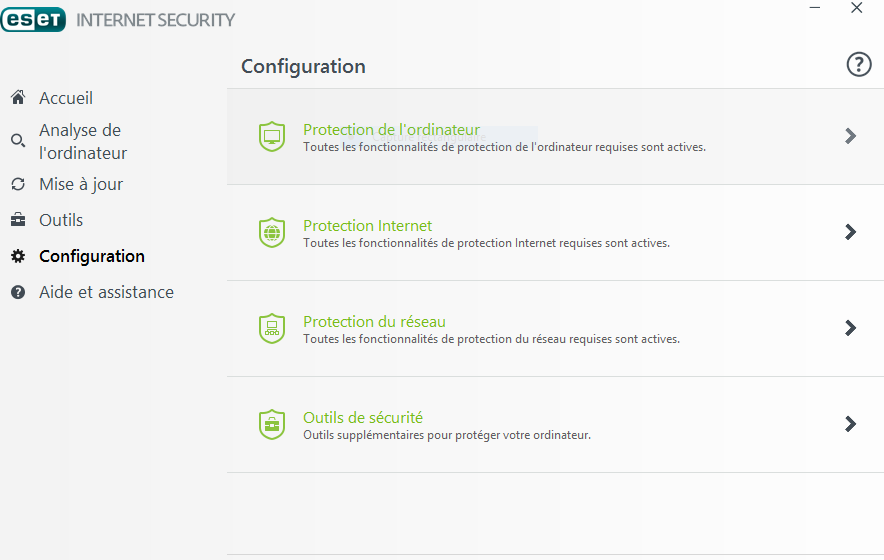
Task: Click the Internet protection globe shield icon
Action: [x=272, y=232]
